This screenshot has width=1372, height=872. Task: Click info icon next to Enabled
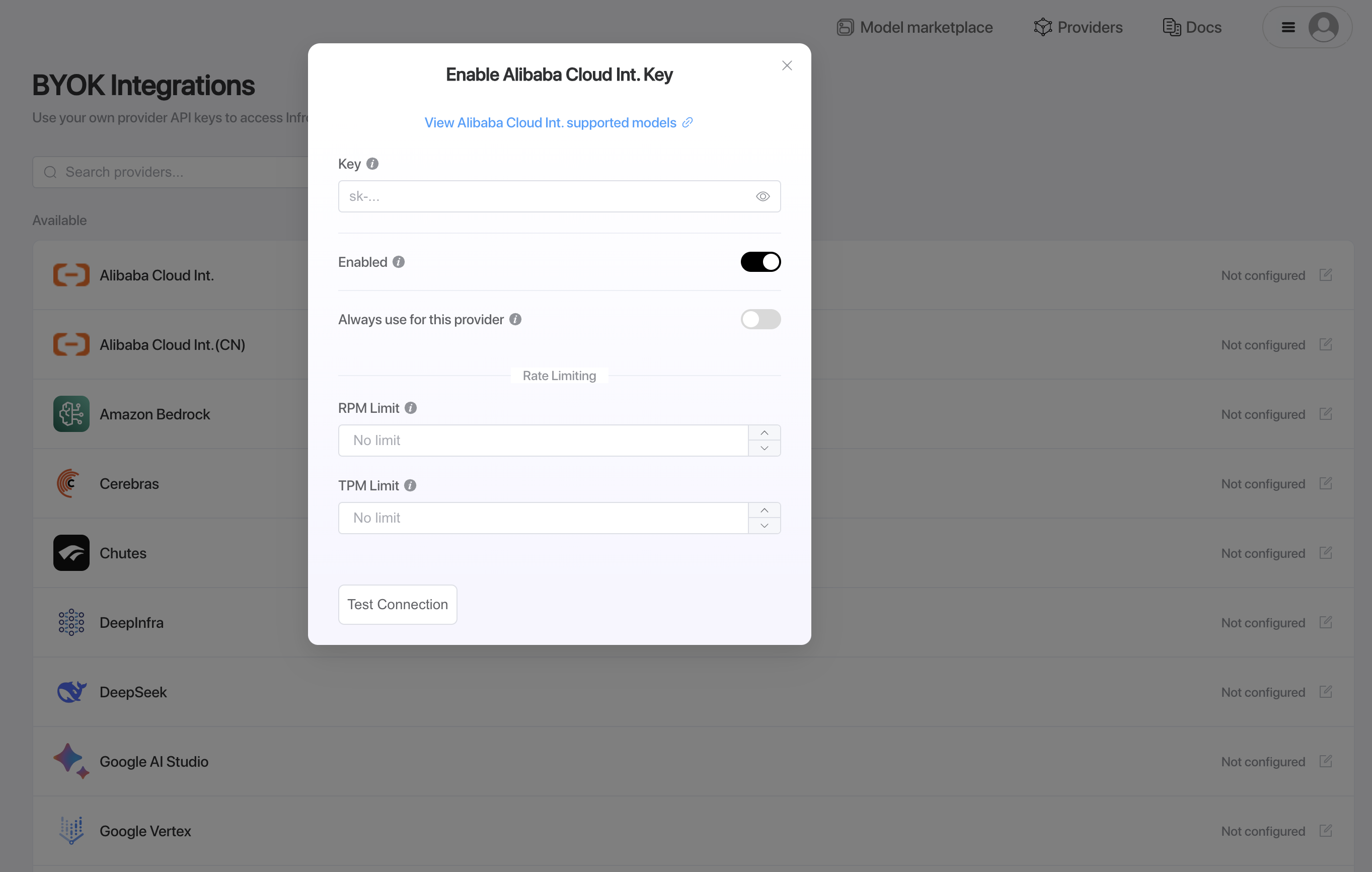pos(398,262)
